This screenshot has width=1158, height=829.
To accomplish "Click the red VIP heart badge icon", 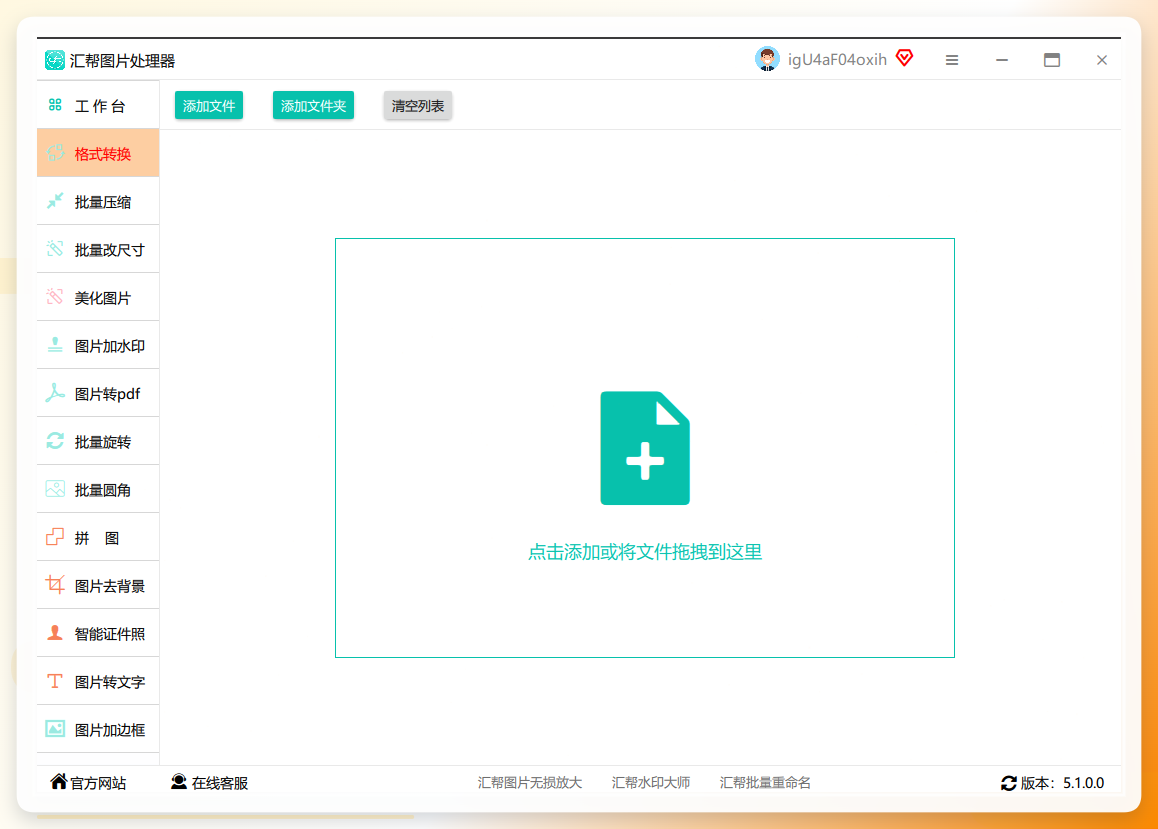I will pyautogui.click(x=905, y=58).
